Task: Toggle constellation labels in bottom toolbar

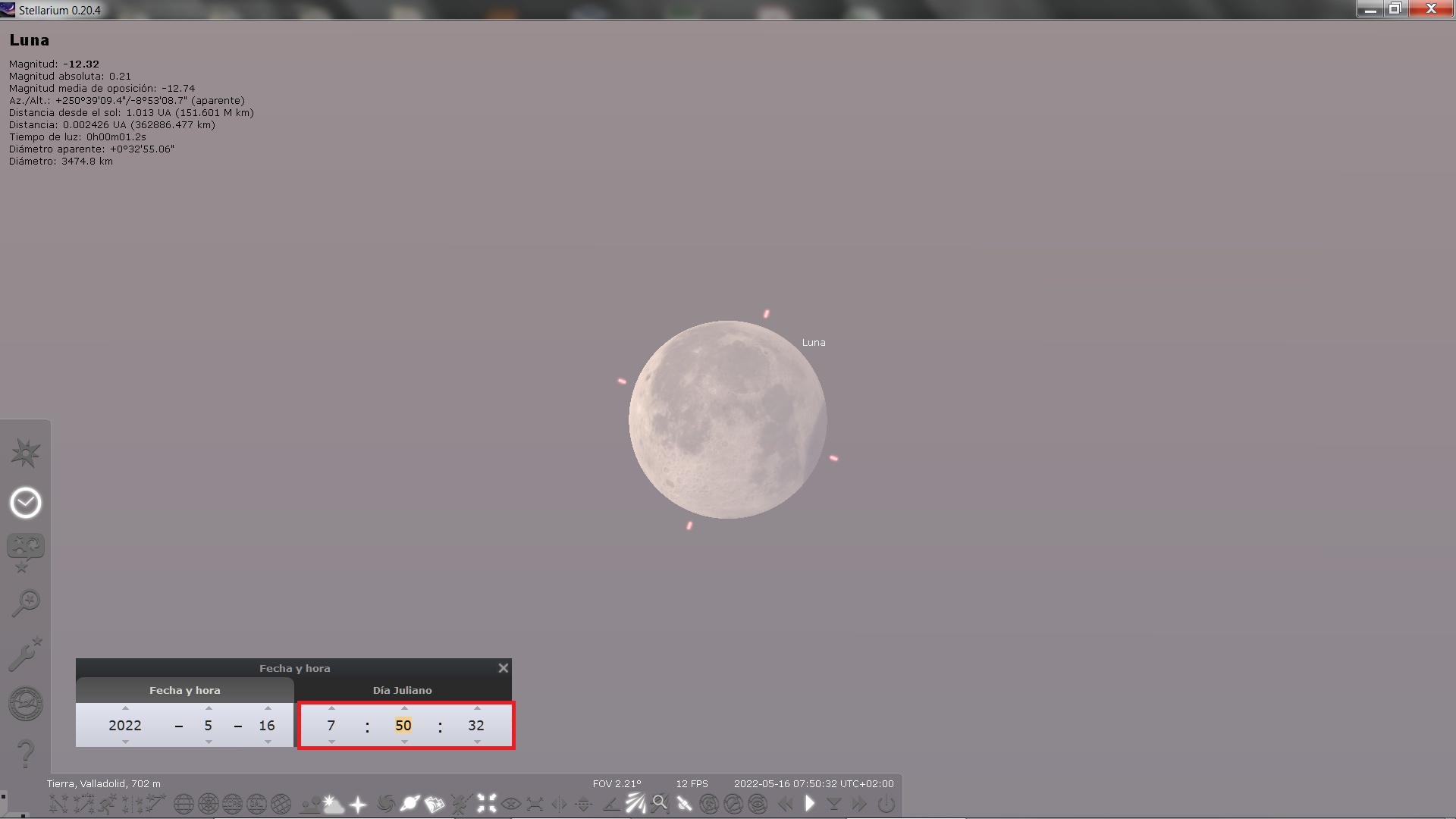Action: 84,804
